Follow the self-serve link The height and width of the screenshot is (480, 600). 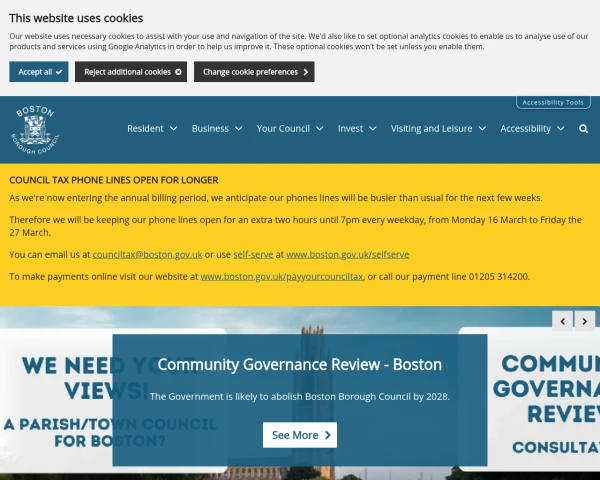coord(253,255)
